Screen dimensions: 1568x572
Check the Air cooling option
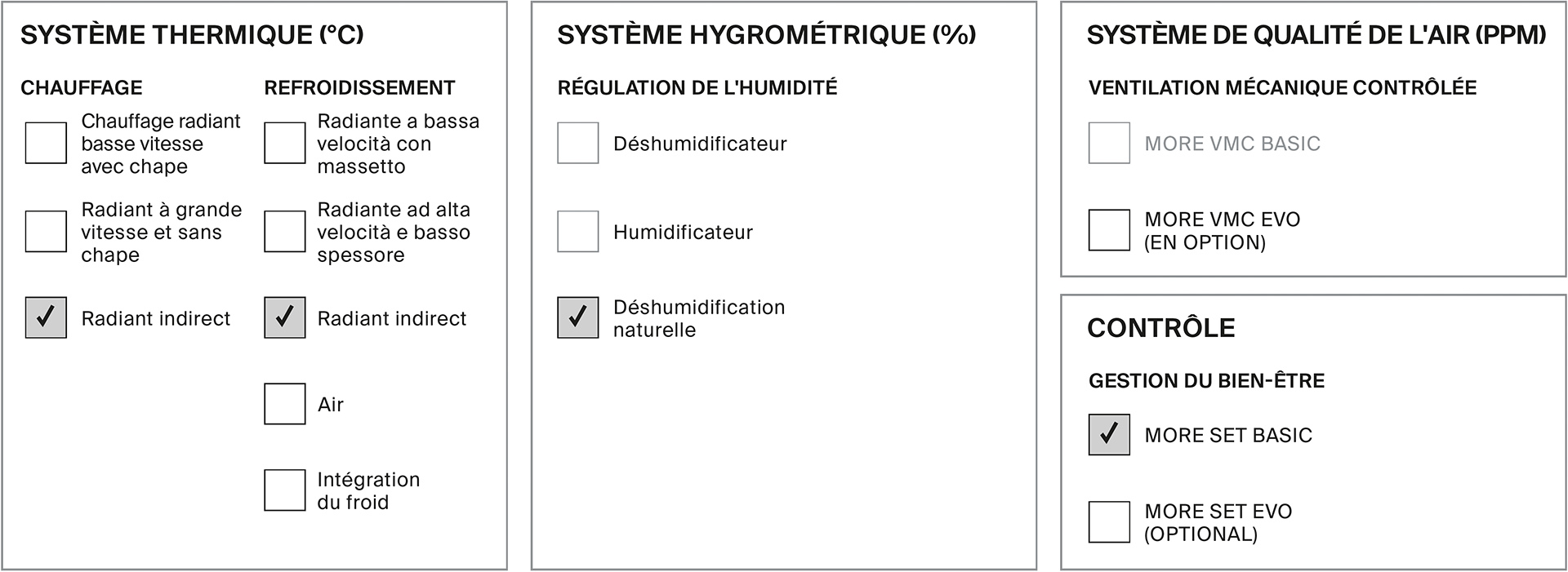tap(284, 404)
